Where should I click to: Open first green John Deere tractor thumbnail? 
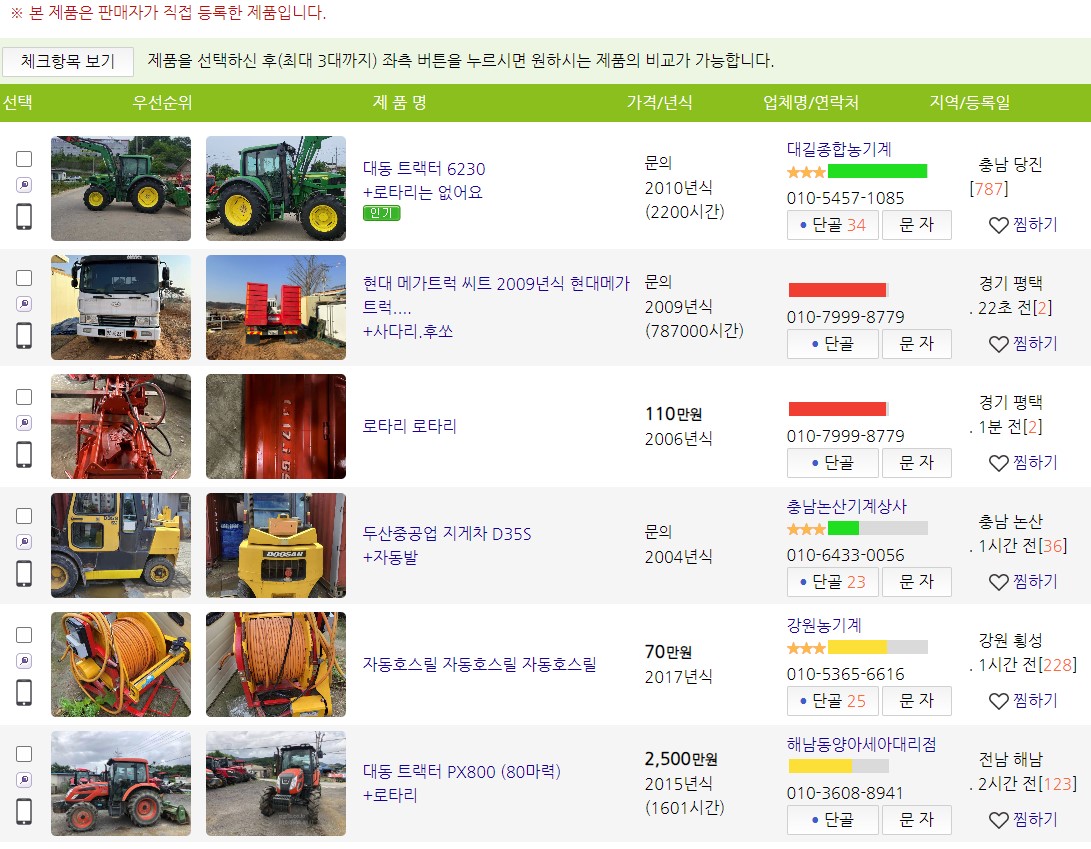click(120, 189)
